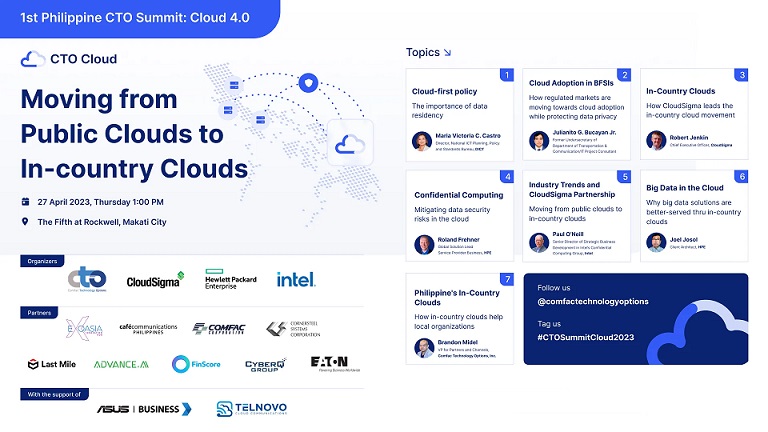This screenshot has width=768, height=432.
Task: Click the date 27 April 2023 text
Action: (100, 202)
